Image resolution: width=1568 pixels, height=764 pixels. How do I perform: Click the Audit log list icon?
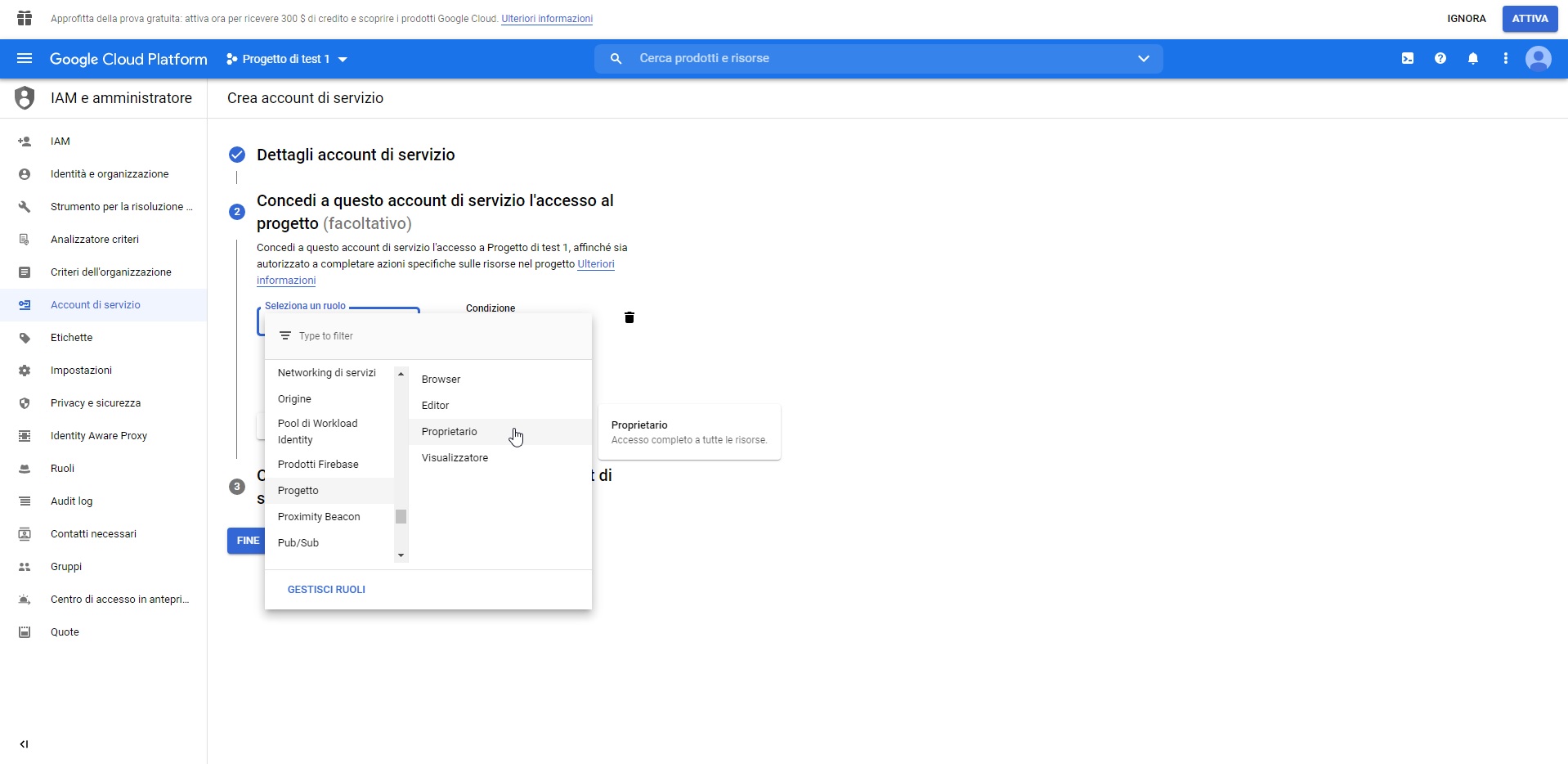[x=25, y=501]
